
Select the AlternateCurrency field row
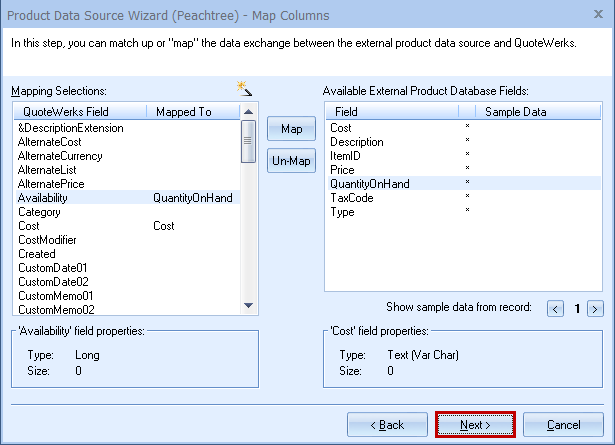tap(127, 156)
